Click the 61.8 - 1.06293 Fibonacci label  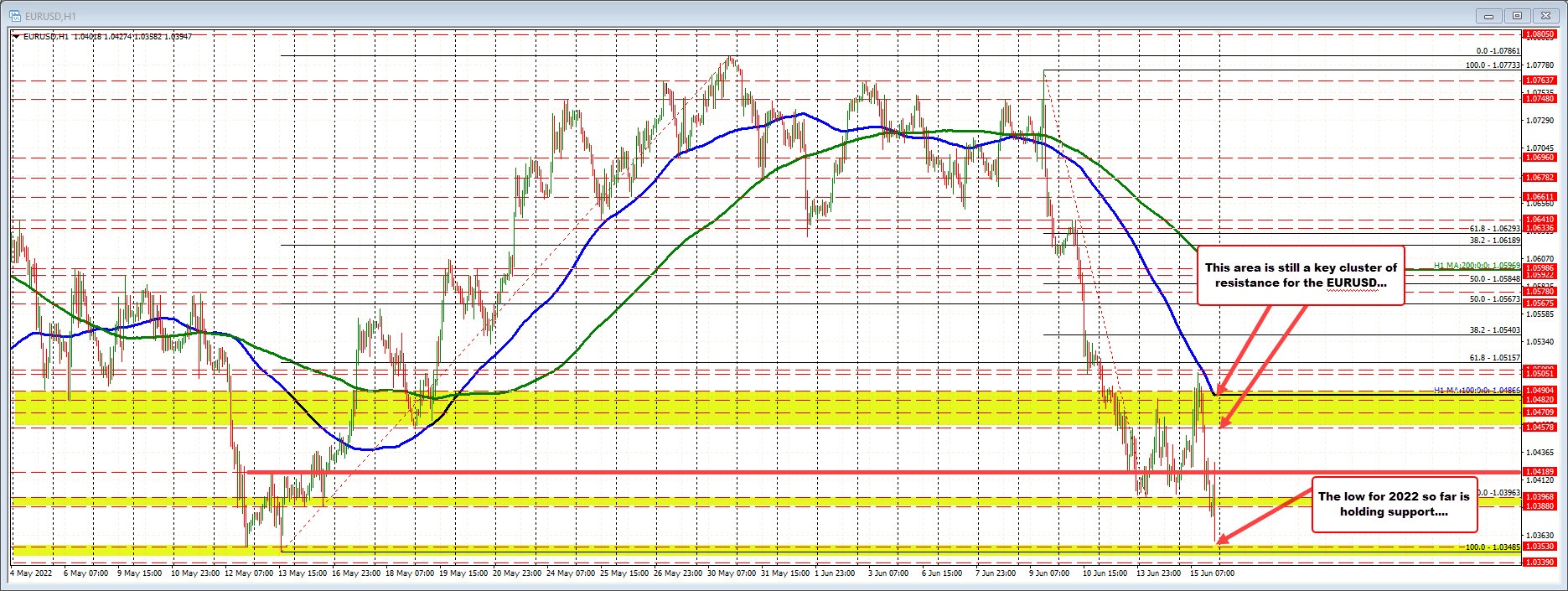tap(1495, 228)
